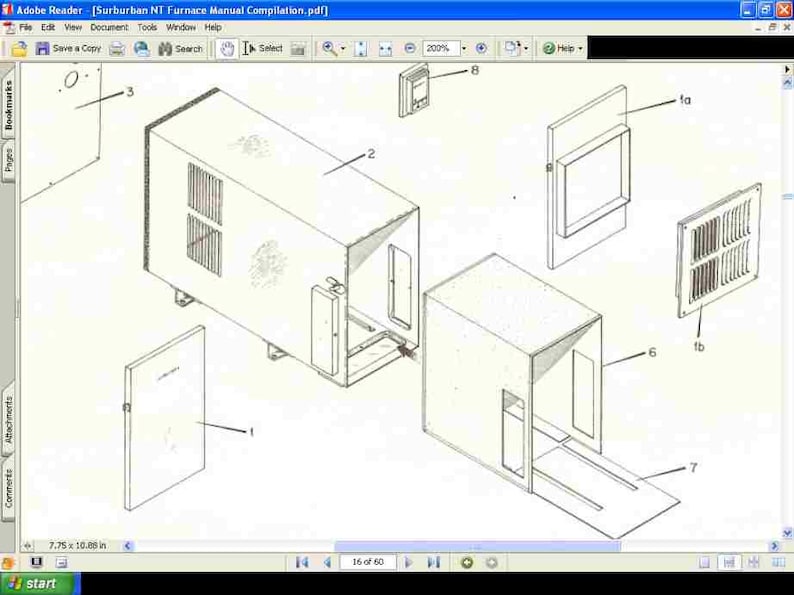Open the Window menu

click(x=181, y=27)
